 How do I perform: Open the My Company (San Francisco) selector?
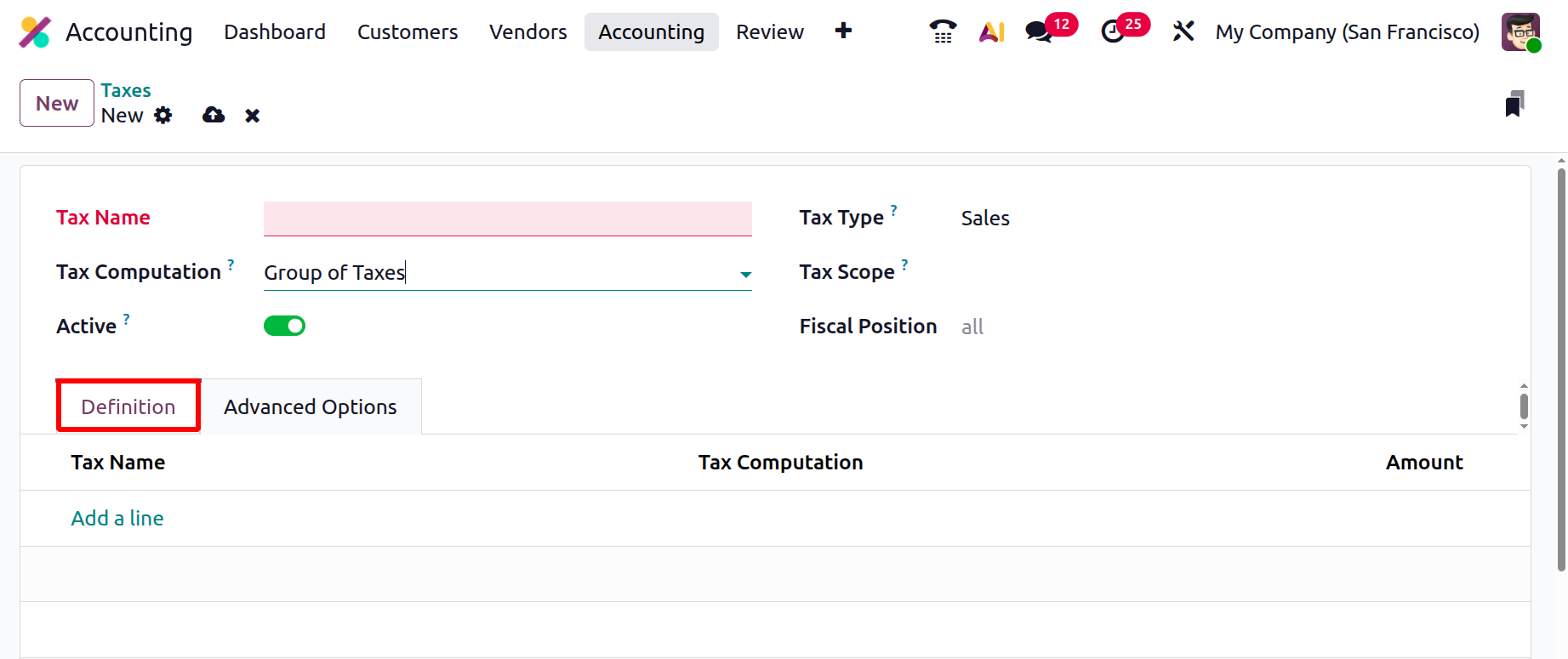click(1347, 32)
